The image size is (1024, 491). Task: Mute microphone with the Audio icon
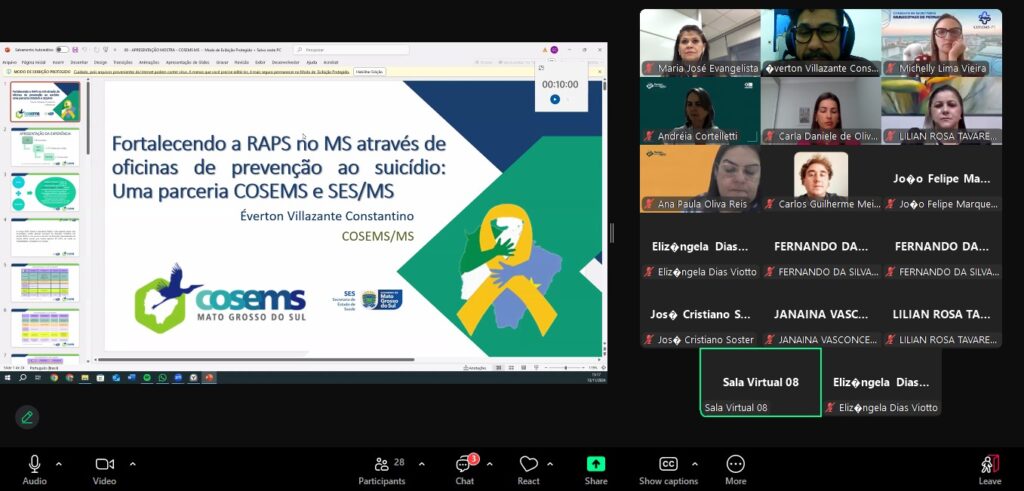[x=34, y=464]
